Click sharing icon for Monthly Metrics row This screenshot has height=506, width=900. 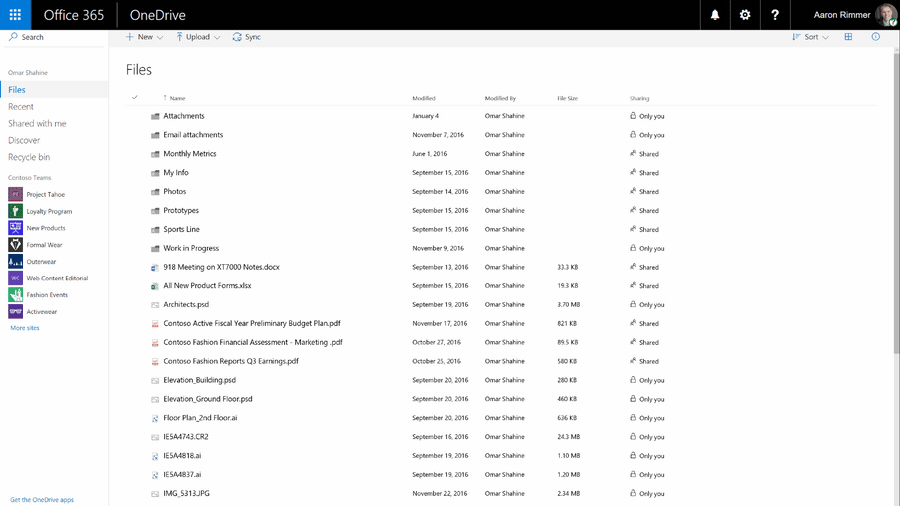click(633, 153)
